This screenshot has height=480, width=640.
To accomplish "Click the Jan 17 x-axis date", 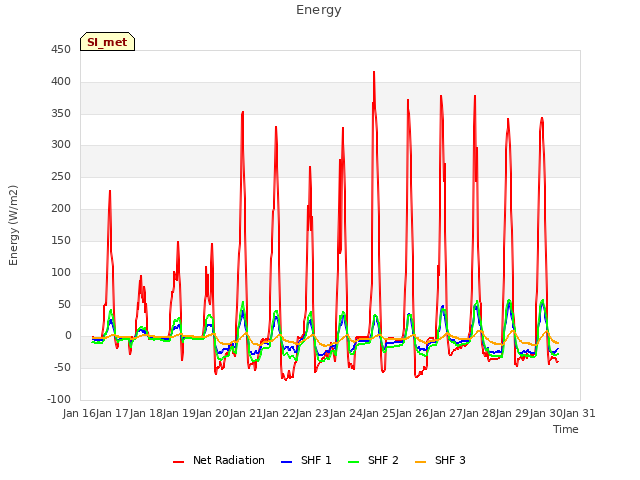I will (x=112, y=414).
